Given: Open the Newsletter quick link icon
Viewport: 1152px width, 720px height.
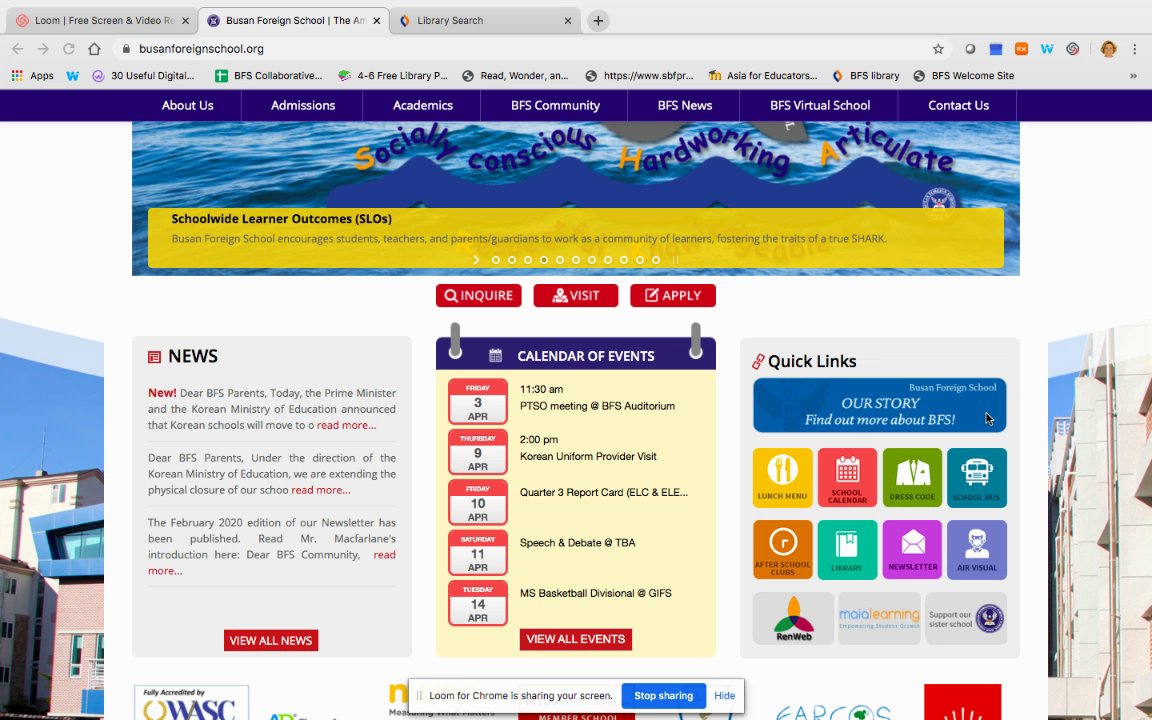Looking at the screenshot, I should (912, 550).
